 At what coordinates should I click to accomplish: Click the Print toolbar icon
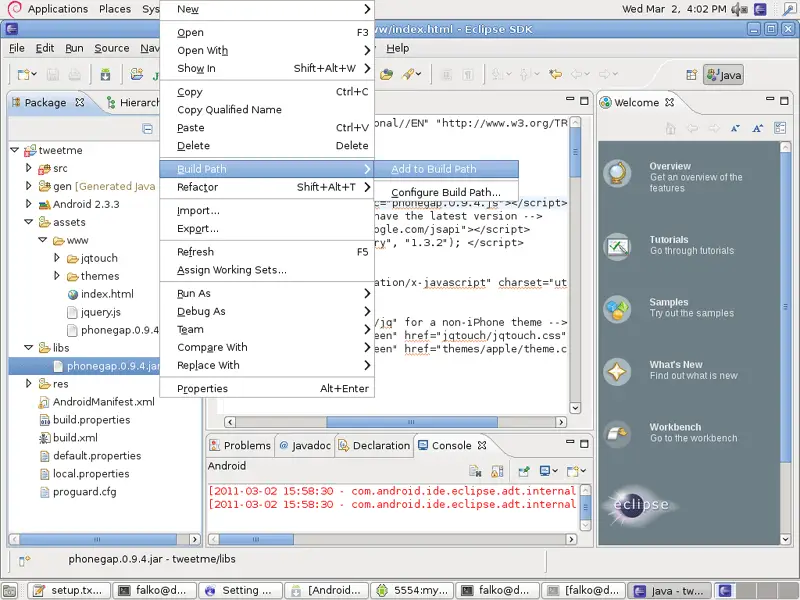[74, 74]
